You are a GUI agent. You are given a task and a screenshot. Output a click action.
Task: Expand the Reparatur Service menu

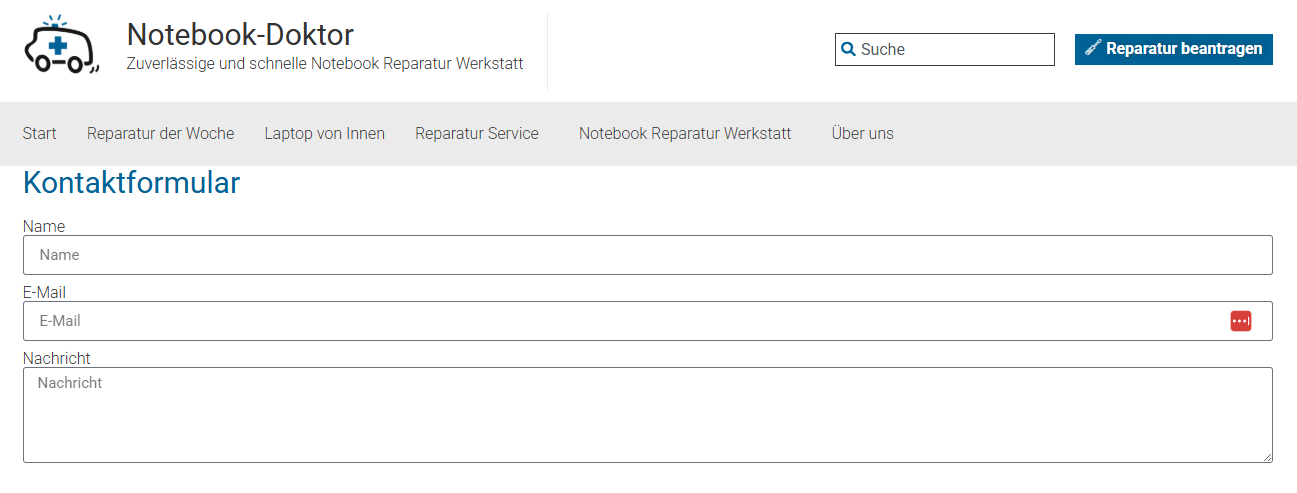[476, 134]
